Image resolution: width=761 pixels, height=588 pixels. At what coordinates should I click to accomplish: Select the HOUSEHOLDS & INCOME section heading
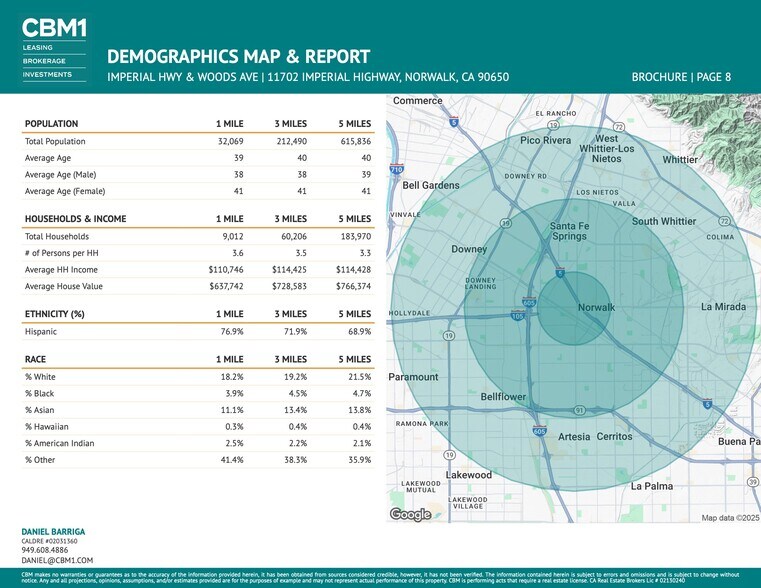[75, 218]
